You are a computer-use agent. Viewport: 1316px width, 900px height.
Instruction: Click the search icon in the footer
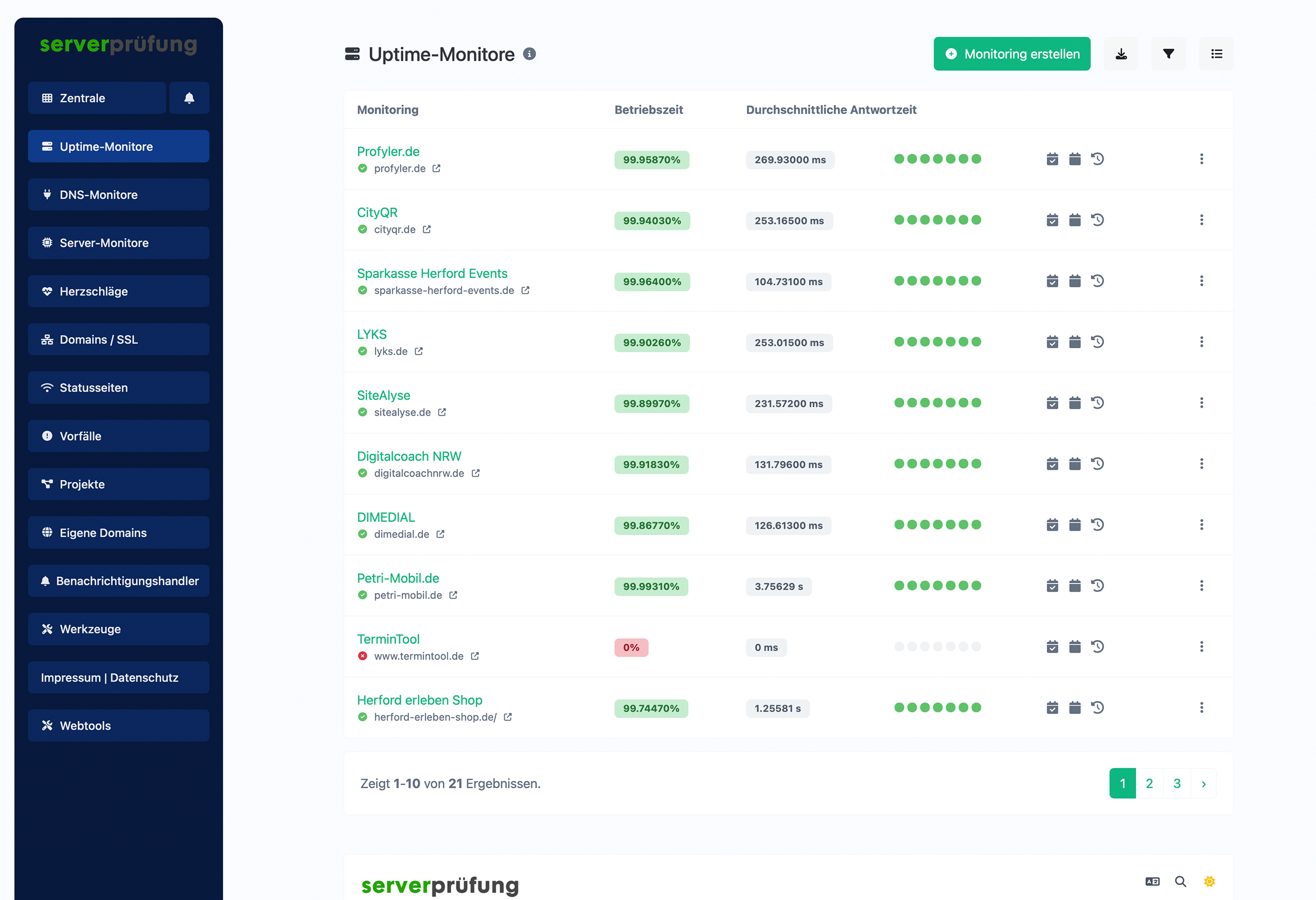(1181, 881)
